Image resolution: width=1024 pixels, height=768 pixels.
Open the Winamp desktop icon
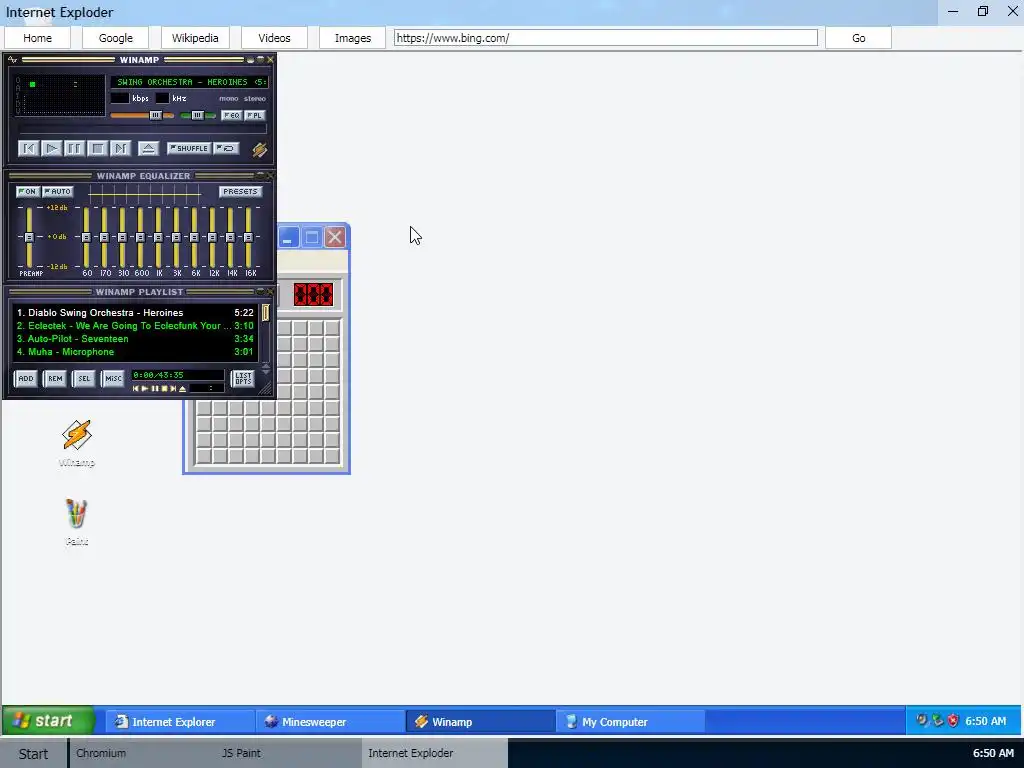coord(77,444)
